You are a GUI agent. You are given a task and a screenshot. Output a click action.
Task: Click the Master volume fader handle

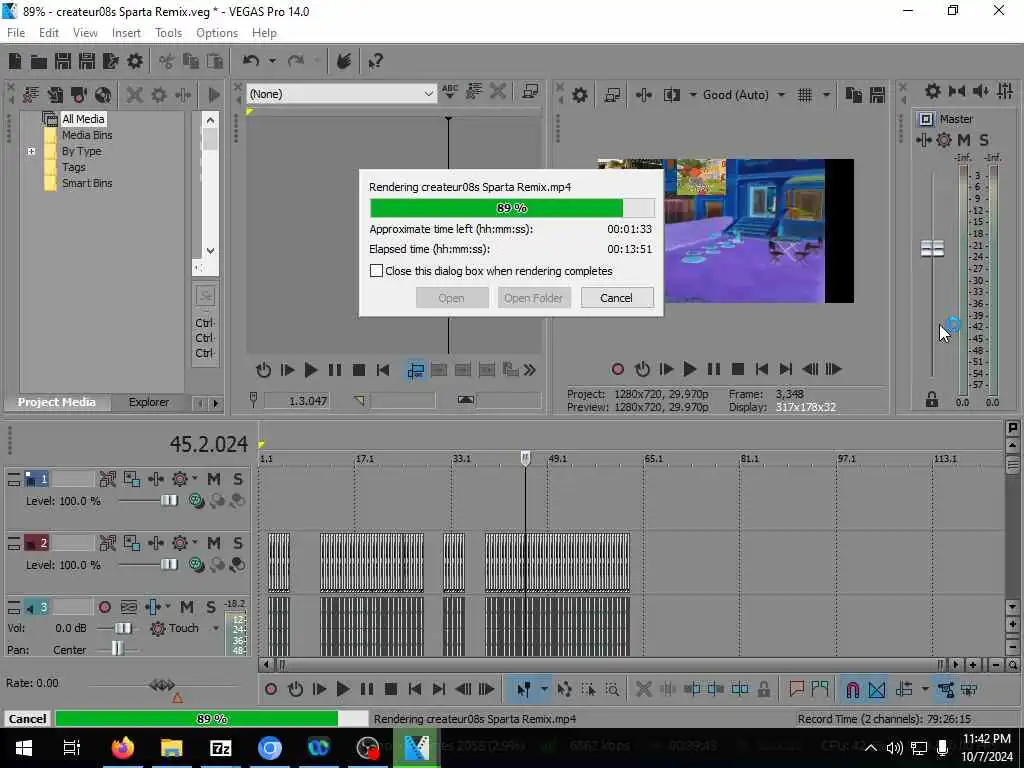coord(932,249)
